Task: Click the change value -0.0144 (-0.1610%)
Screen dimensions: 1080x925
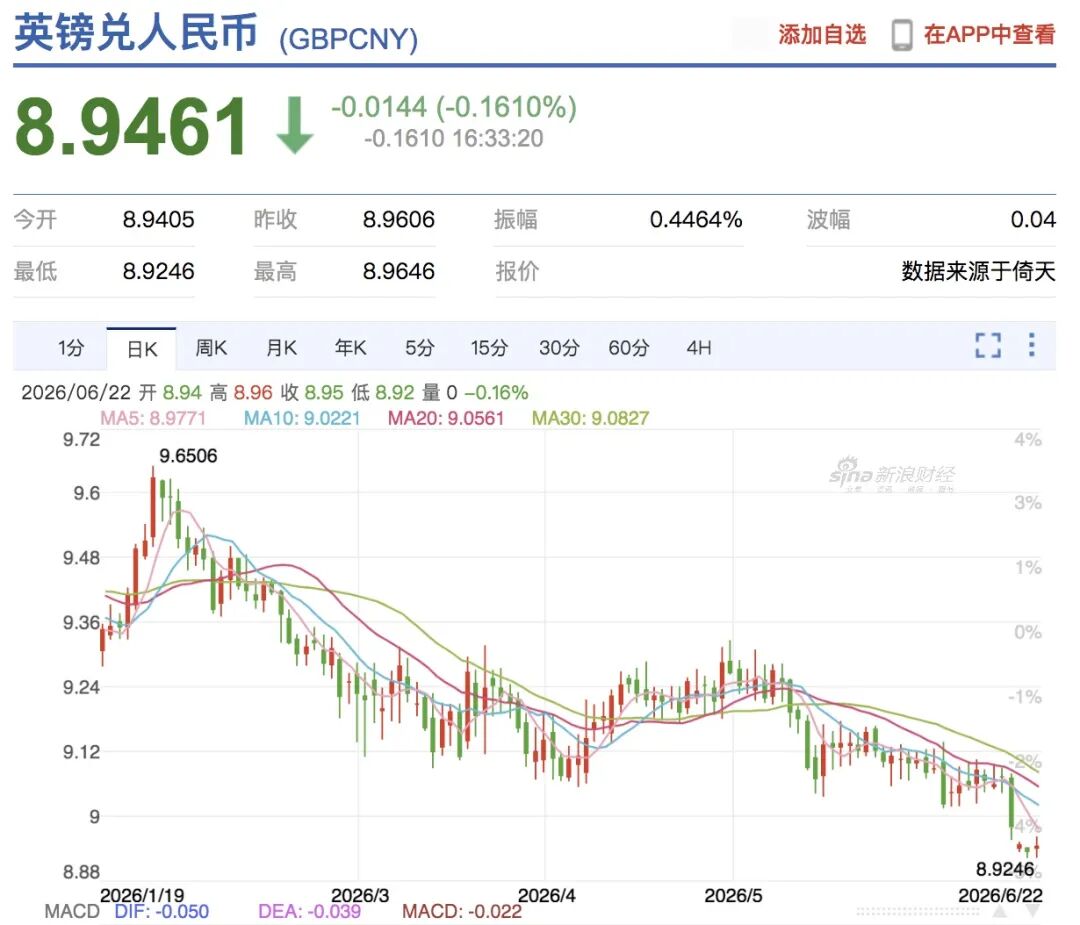Action: tap(454, 107)
